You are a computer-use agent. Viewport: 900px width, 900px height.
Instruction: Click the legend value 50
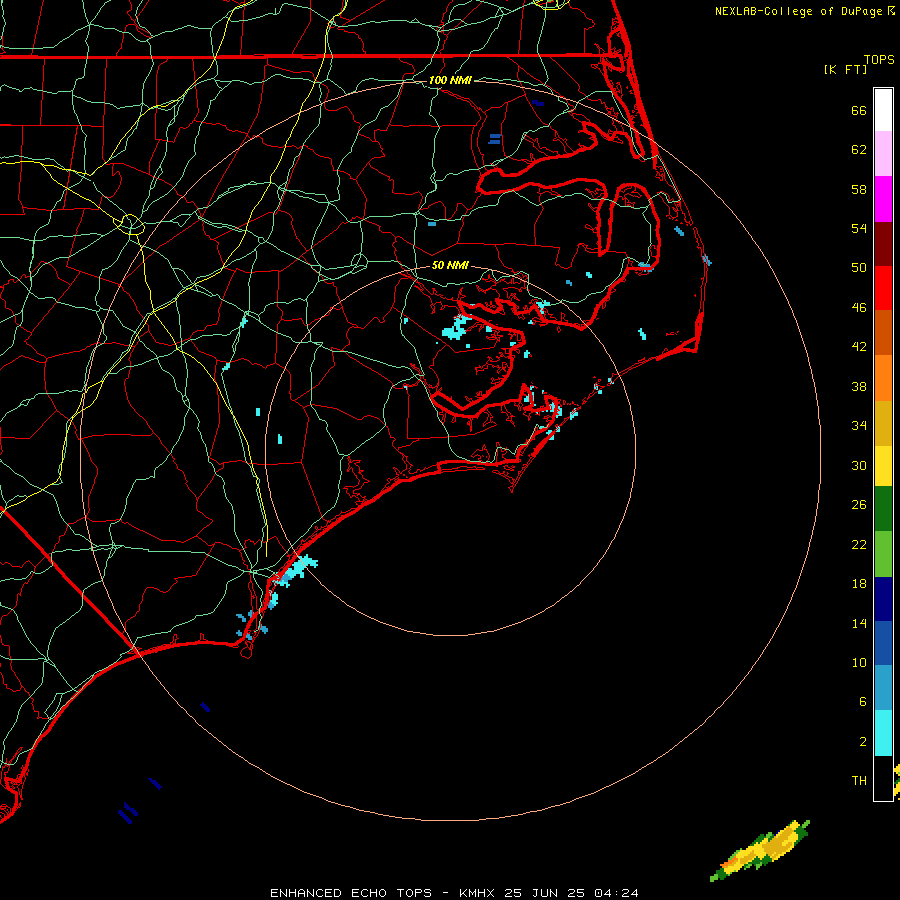pos(859,268)
